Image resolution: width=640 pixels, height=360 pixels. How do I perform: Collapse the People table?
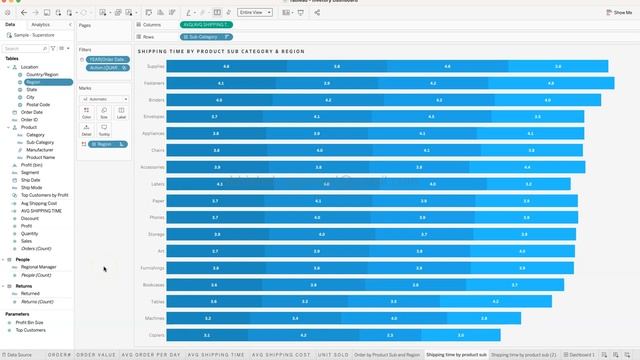click(x=3, y=260)
